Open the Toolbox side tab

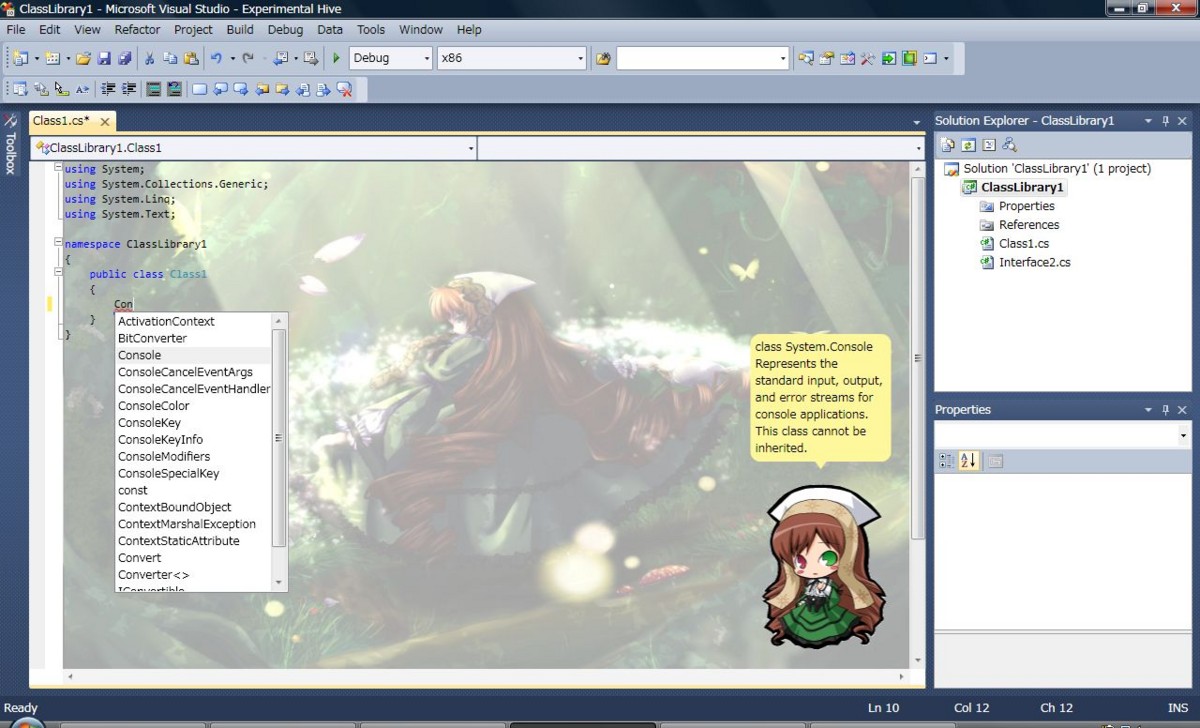[11, 145]
